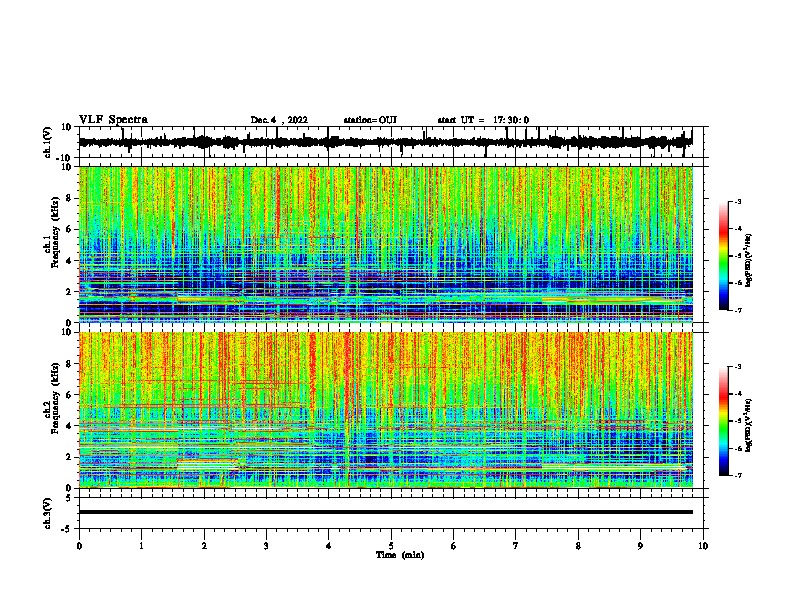Click the ch.2 frequency spectrogram panel
Viewport: 792px width, 612px height.
click(x=386, y=410)
